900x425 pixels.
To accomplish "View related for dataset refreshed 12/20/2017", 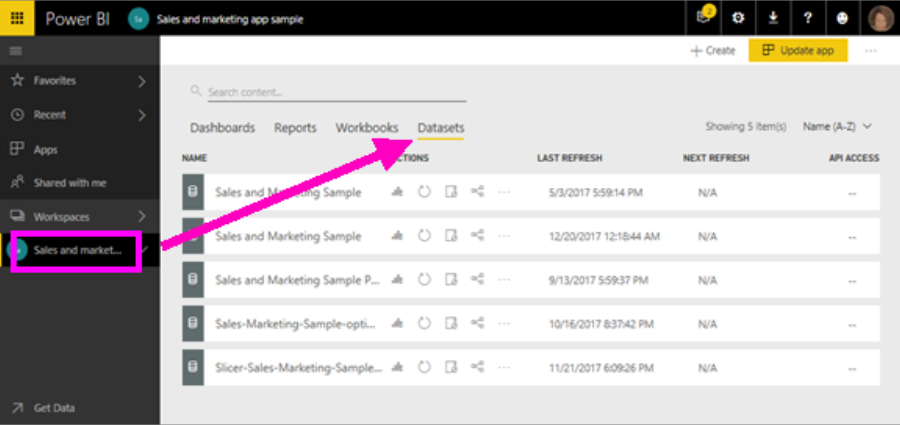I will (478, 235).
